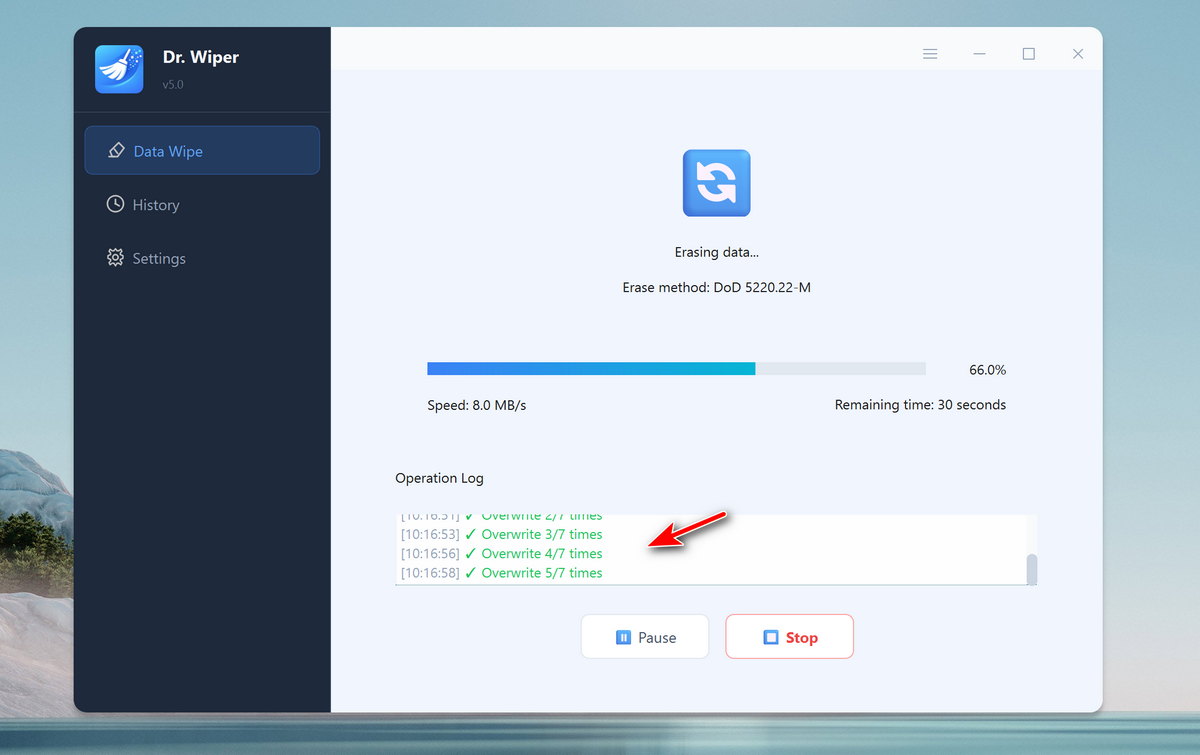Image resolution: width=1200 pixels, height=755 pixels.
Task: Open the hamburger menu in title bar
Action: pyautogui.click(x=930, y=54)
